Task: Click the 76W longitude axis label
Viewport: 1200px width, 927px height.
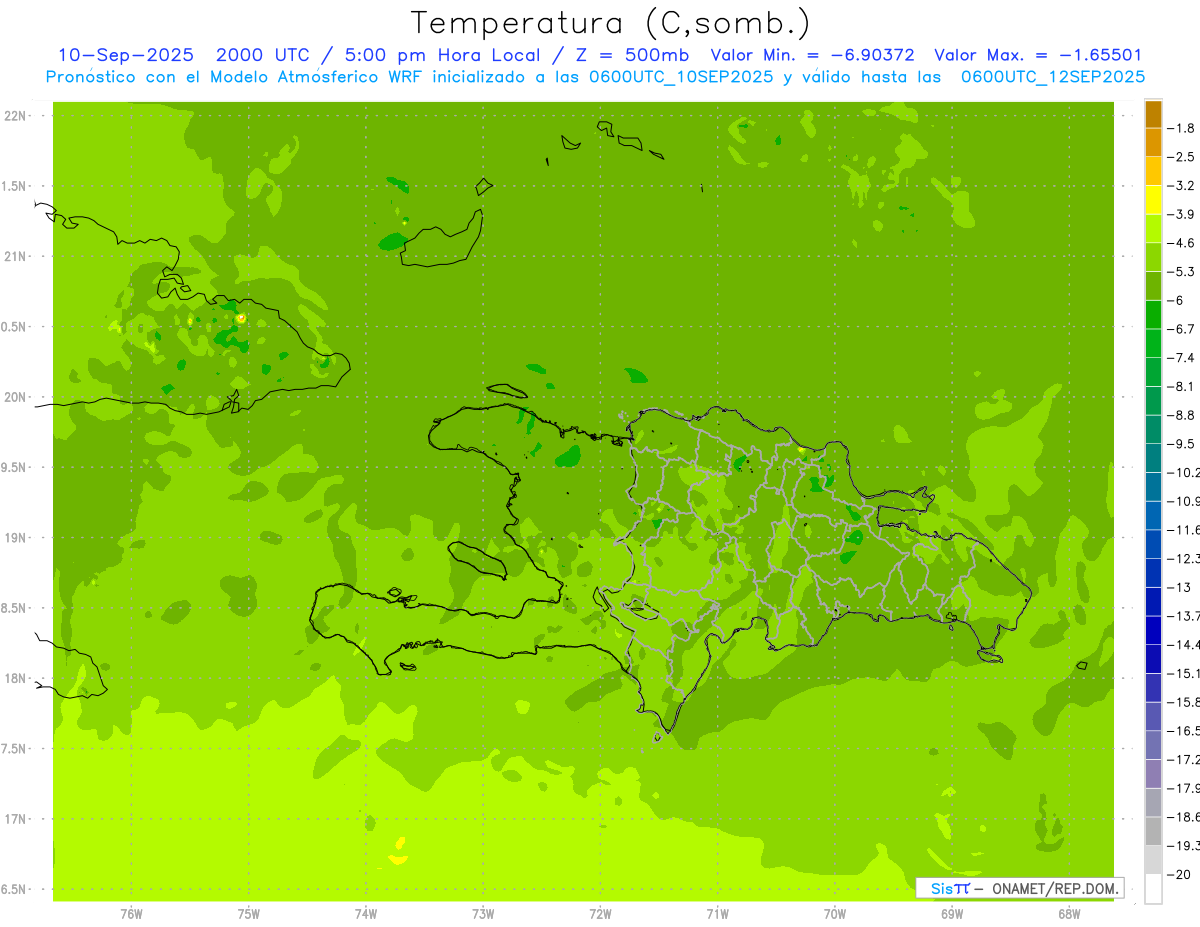Action: click(x=131, y=914)
